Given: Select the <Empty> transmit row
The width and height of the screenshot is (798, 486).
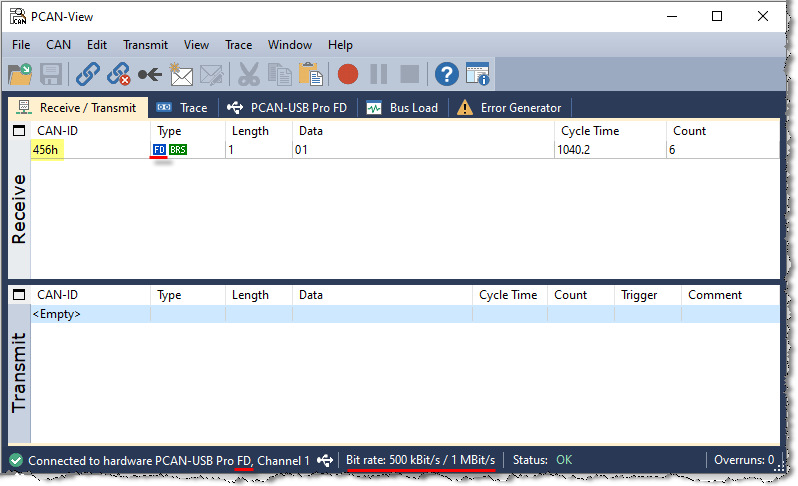Looking at the screenshot, I should (405, 314).
